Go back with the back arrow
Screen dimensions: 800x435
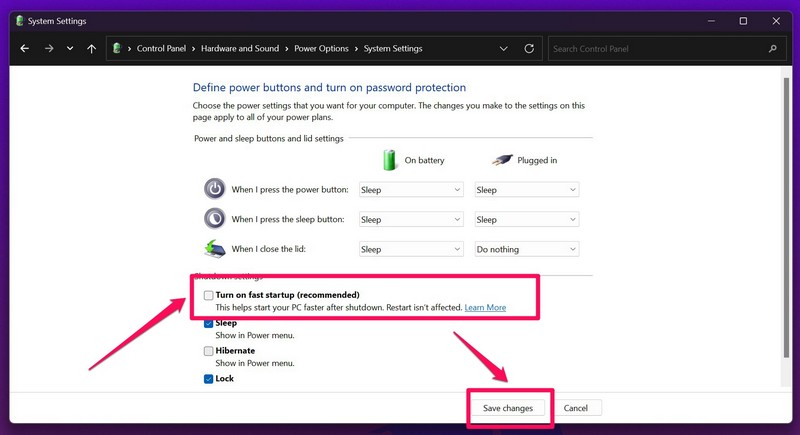click(x=24, y=48)
